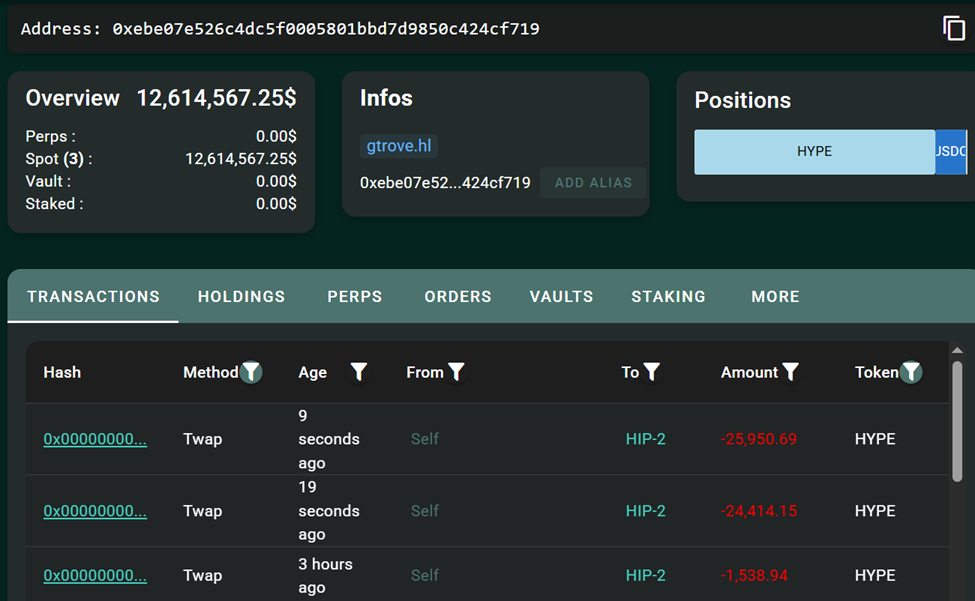Open the VAULTS tab
Screen dimensions: 975x601
point(561,296)
